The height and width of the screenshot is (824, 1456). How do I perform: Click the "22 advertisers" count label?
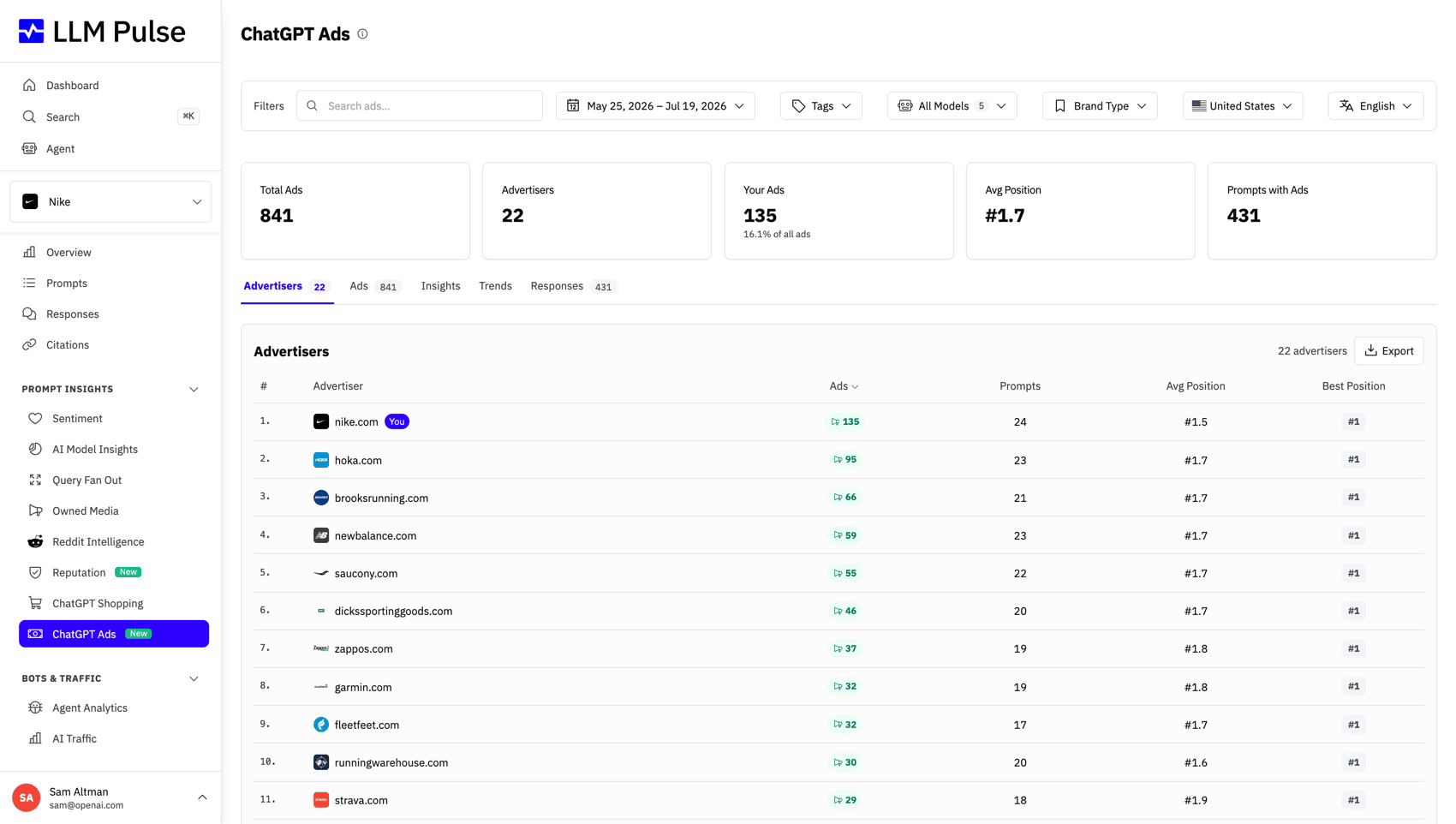pos(1312,351)
